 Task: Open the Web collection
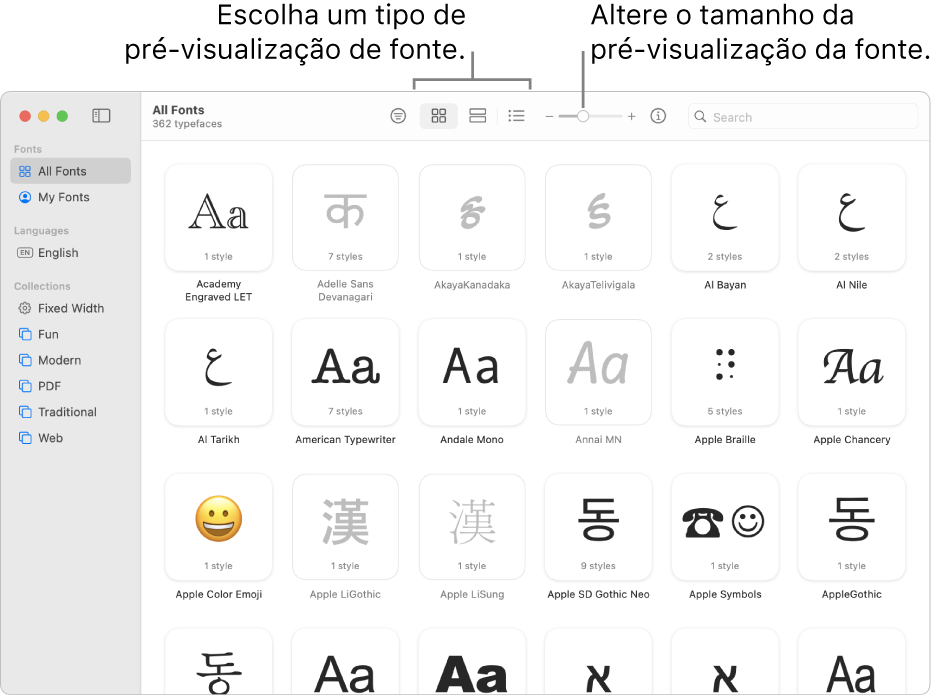pyautogui.click(x=70, y=438)
